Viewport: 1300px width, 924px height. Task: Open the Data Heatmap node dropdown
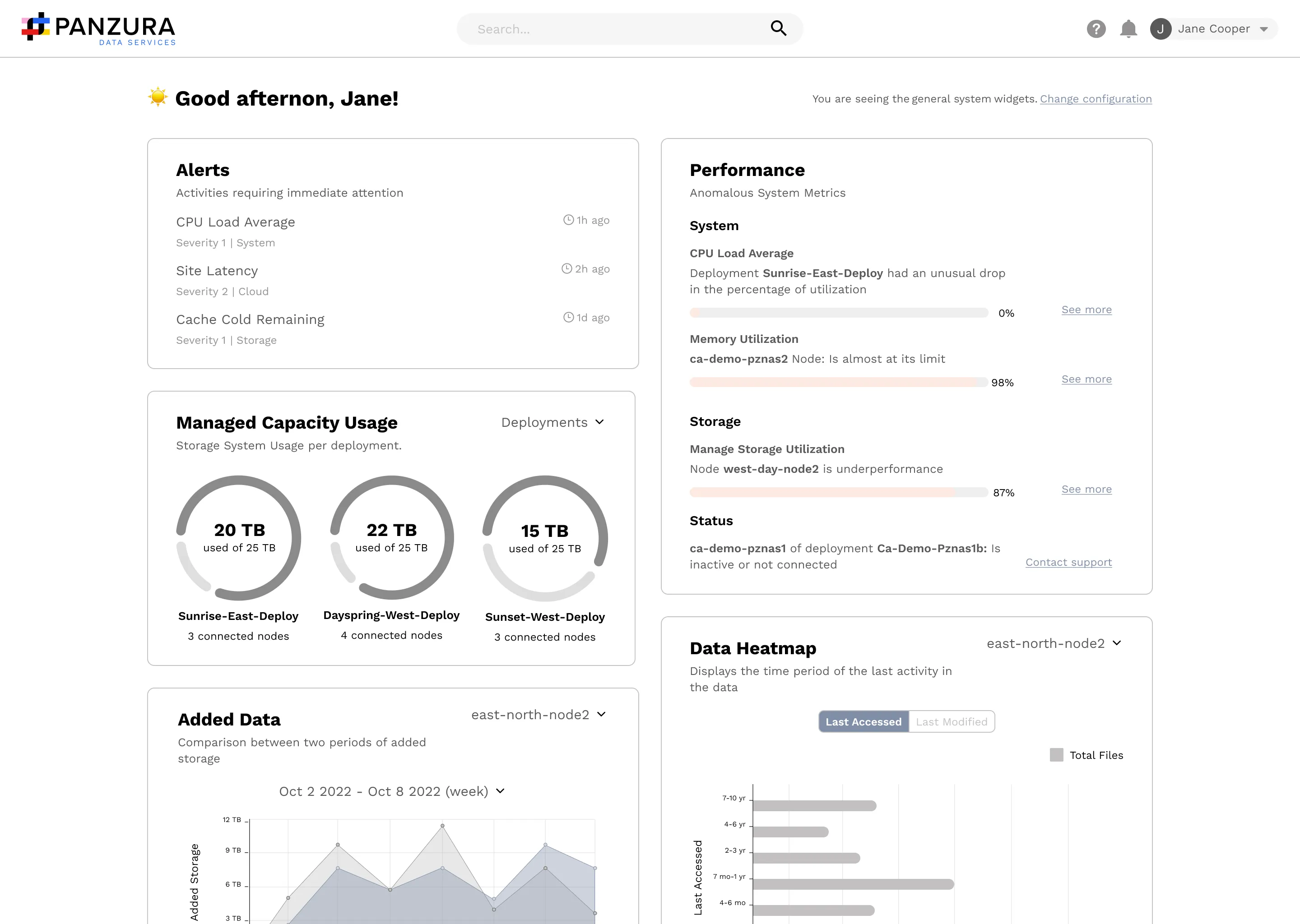[1054, 643]
